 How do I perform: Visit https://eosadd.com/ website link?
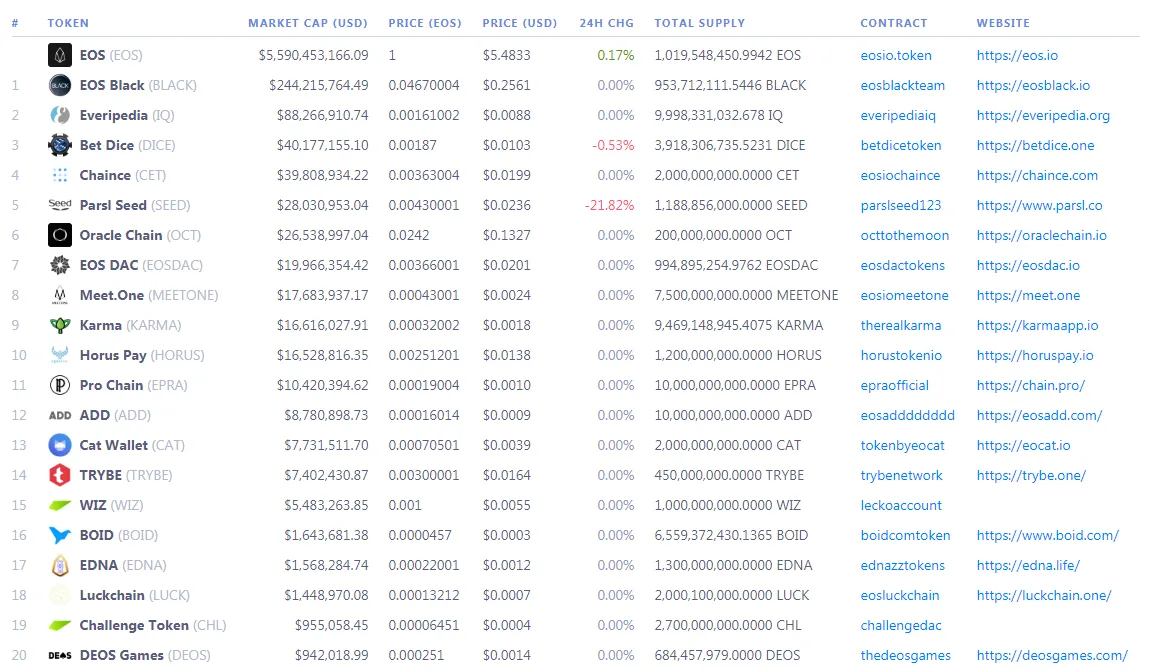tap(1039, 415)
